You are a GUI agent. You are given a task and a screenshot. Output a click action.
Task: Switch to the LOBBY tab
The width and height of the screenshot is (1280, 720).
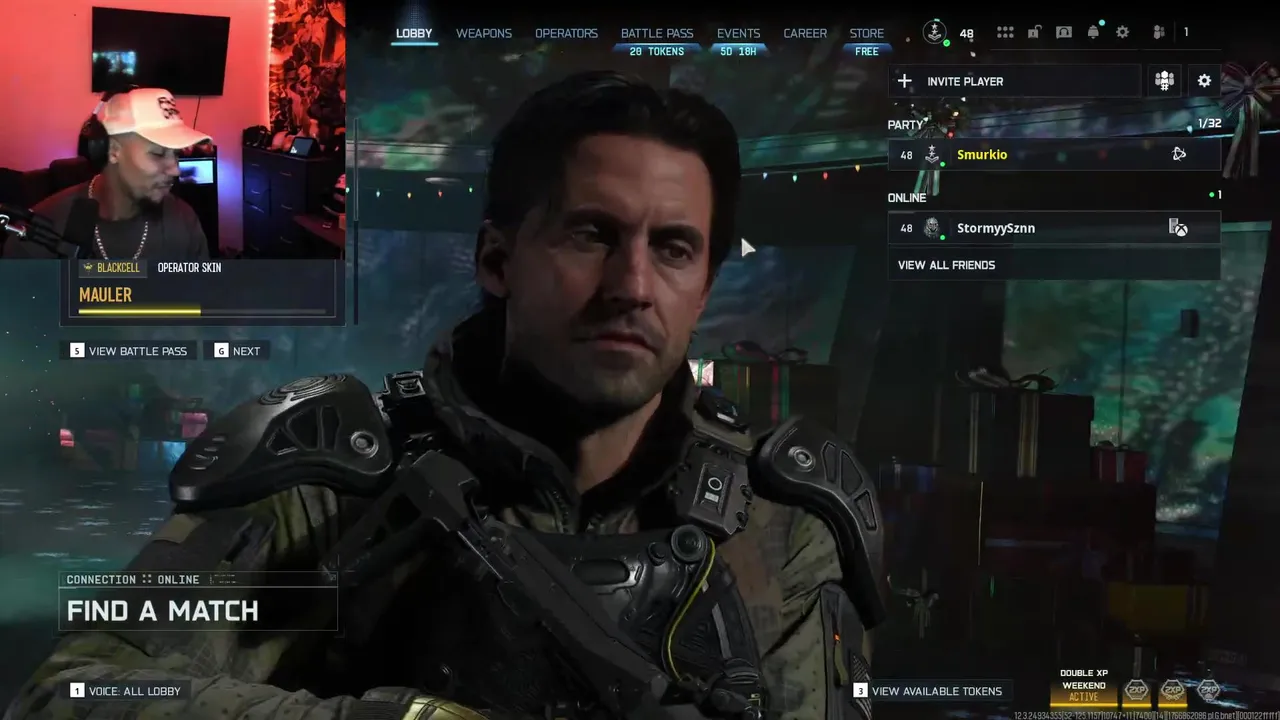point(414,33)
